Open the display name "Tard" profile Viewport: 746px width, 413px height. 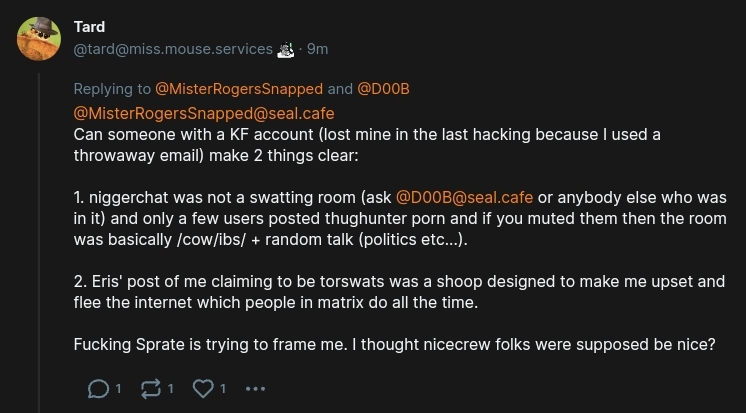coord(89,27)
